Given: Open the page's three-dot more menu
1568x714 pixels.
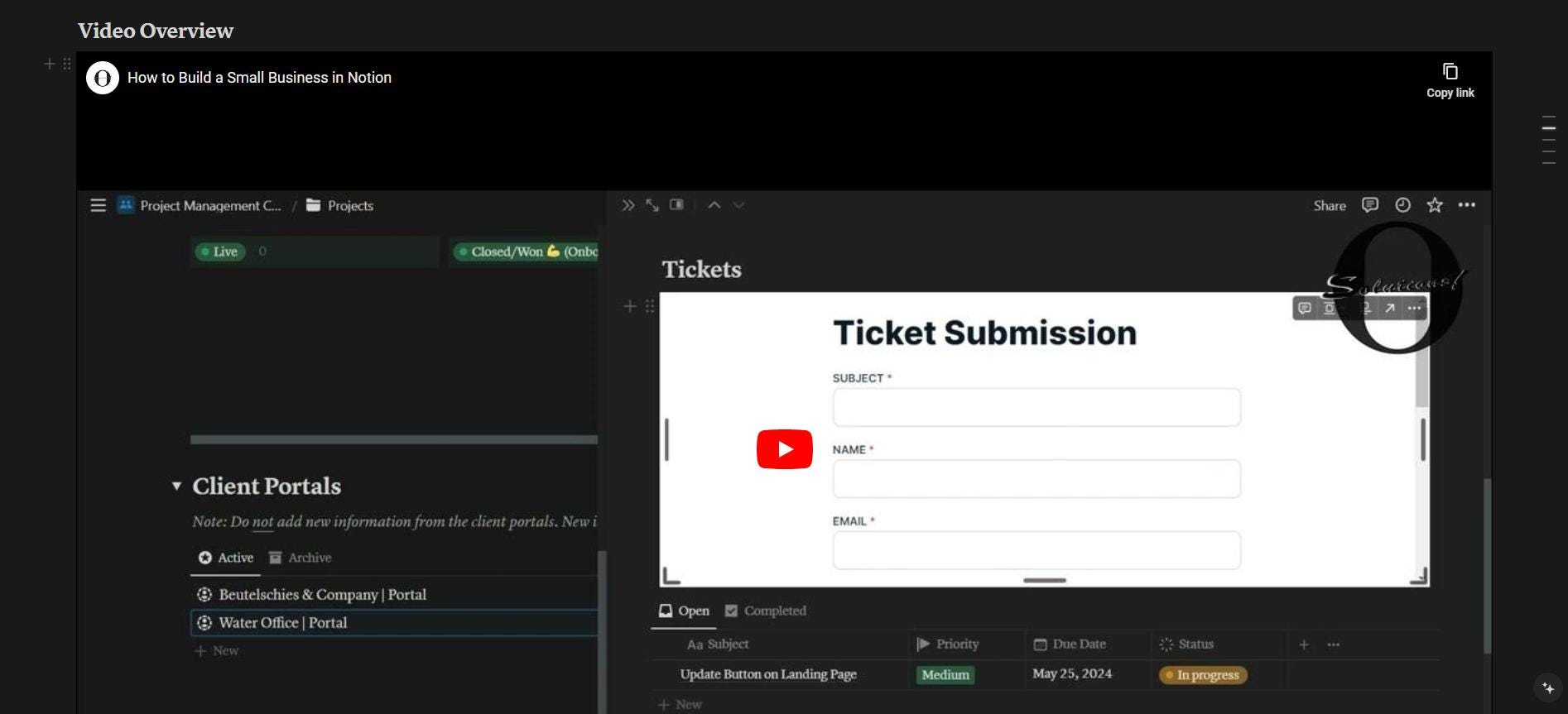Looking at the screenshot, I should point(1466,205).
